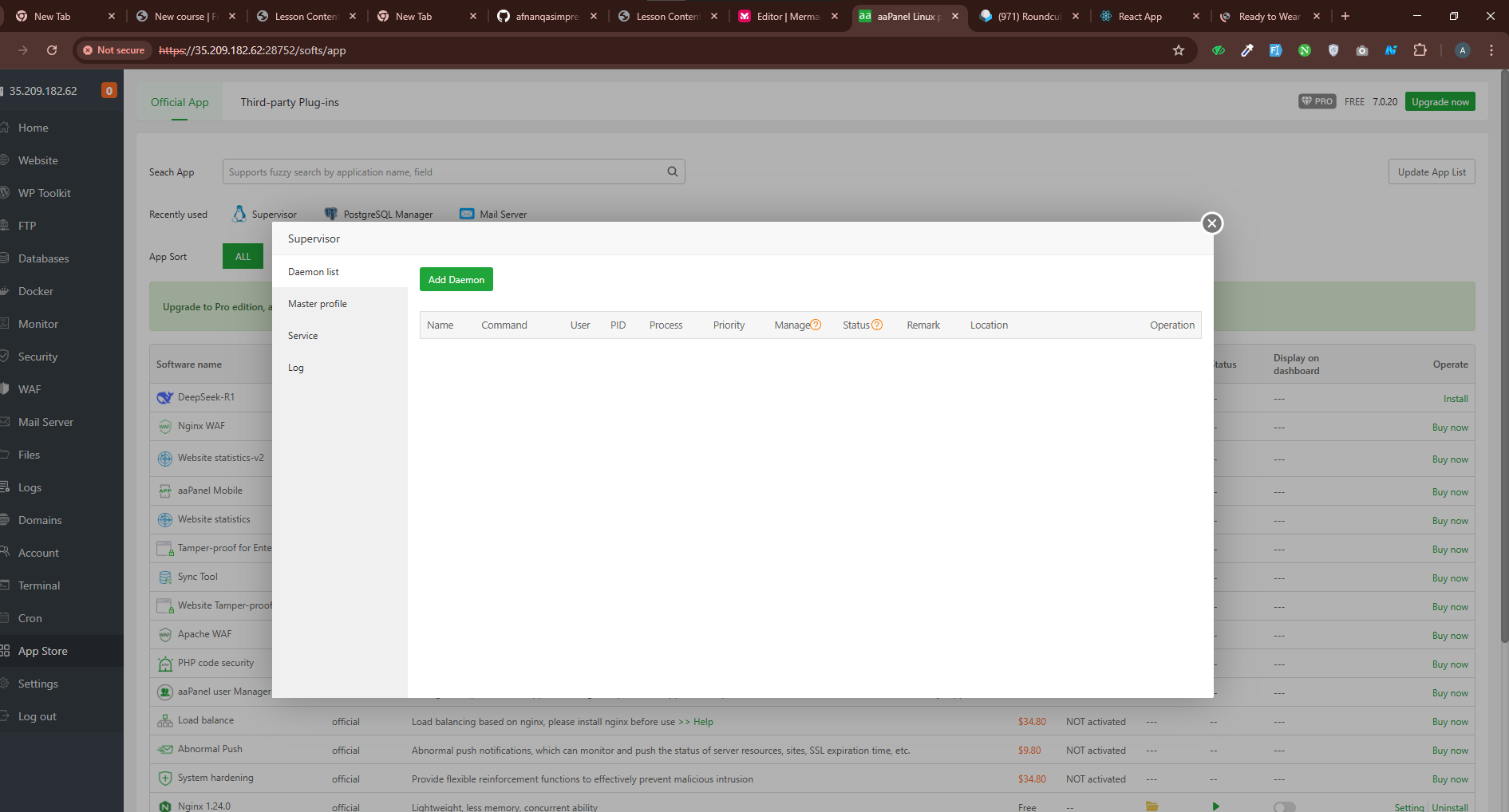
Task: Click the System hardening shield icon
Action: (165, 778)
